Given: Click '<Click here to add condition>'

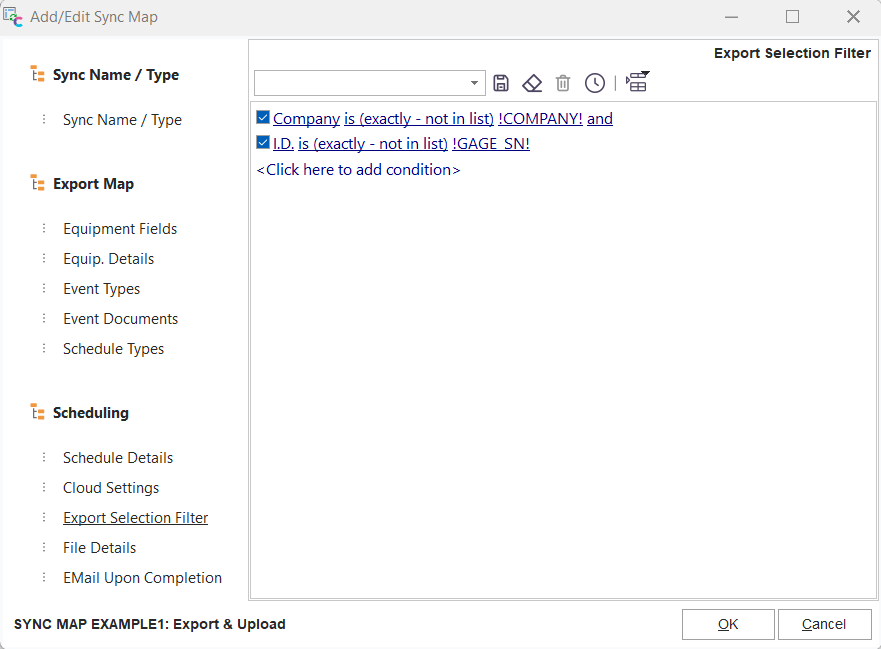Looking at the screenshot, I should coord(358,170).
